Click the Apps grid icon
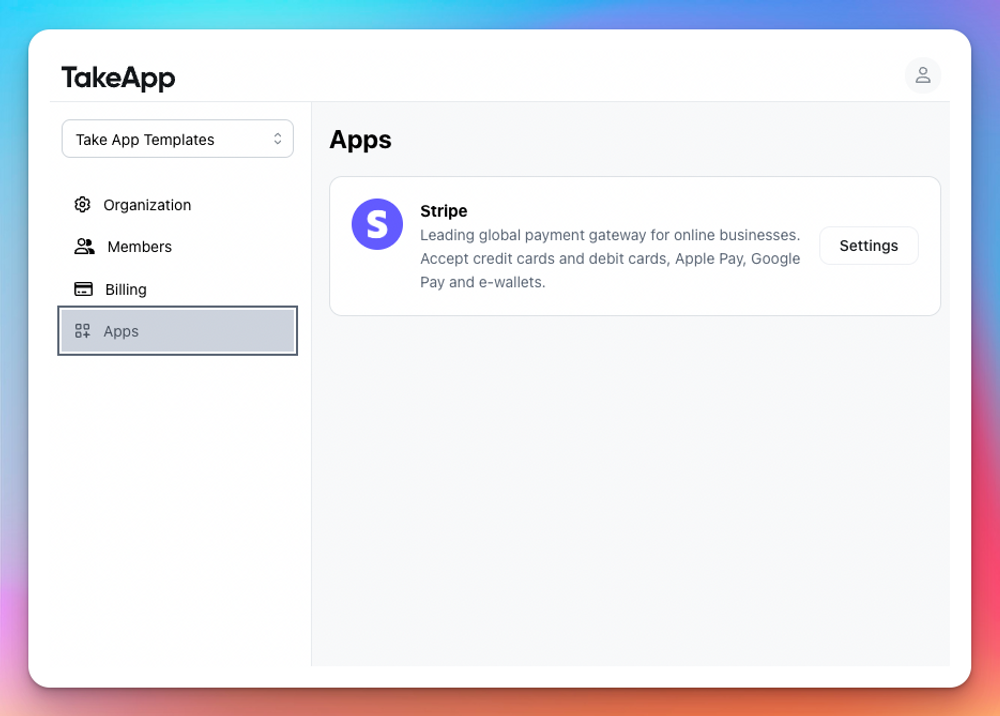 tap(82, 331)
